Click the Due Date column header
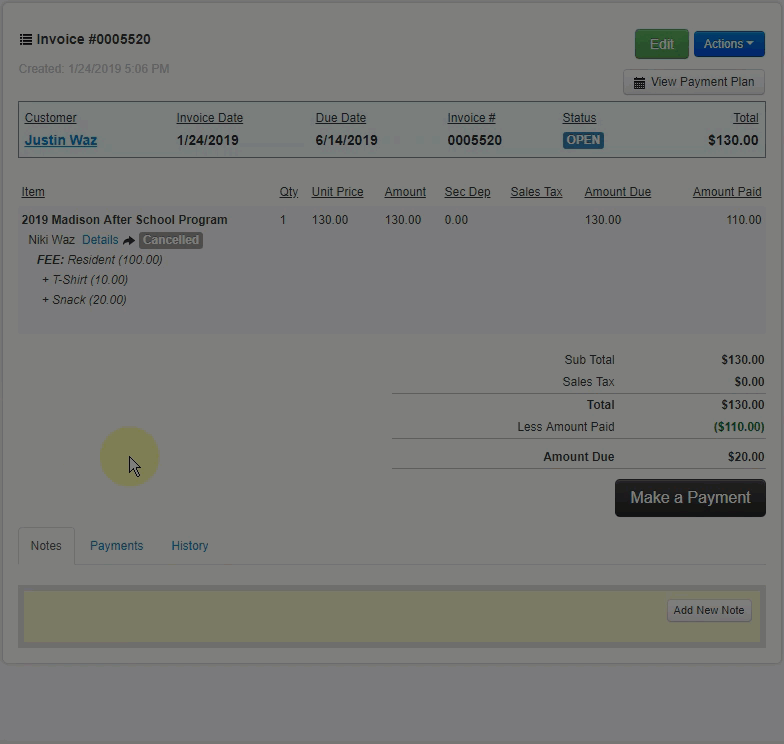The image size is (784, 744). pos(340,118)
